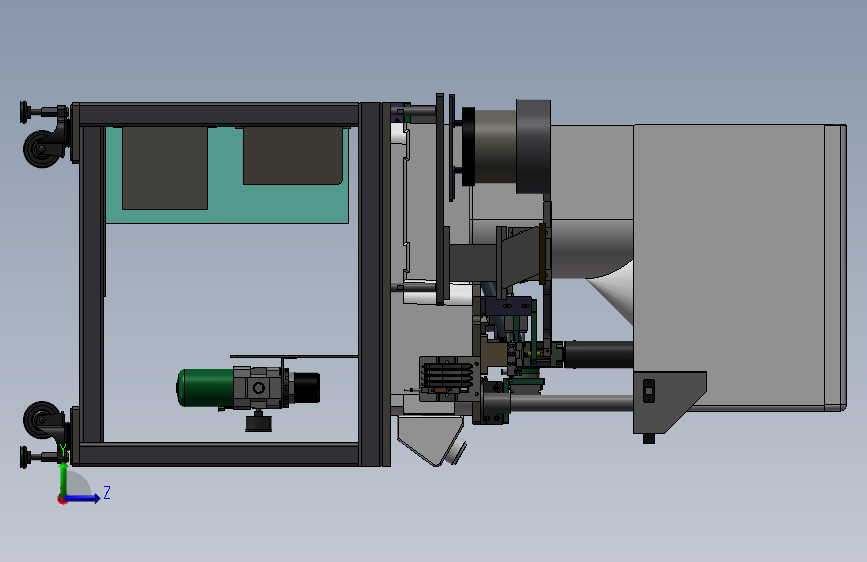Pick the upper-left caster wheel

point(41,148)
